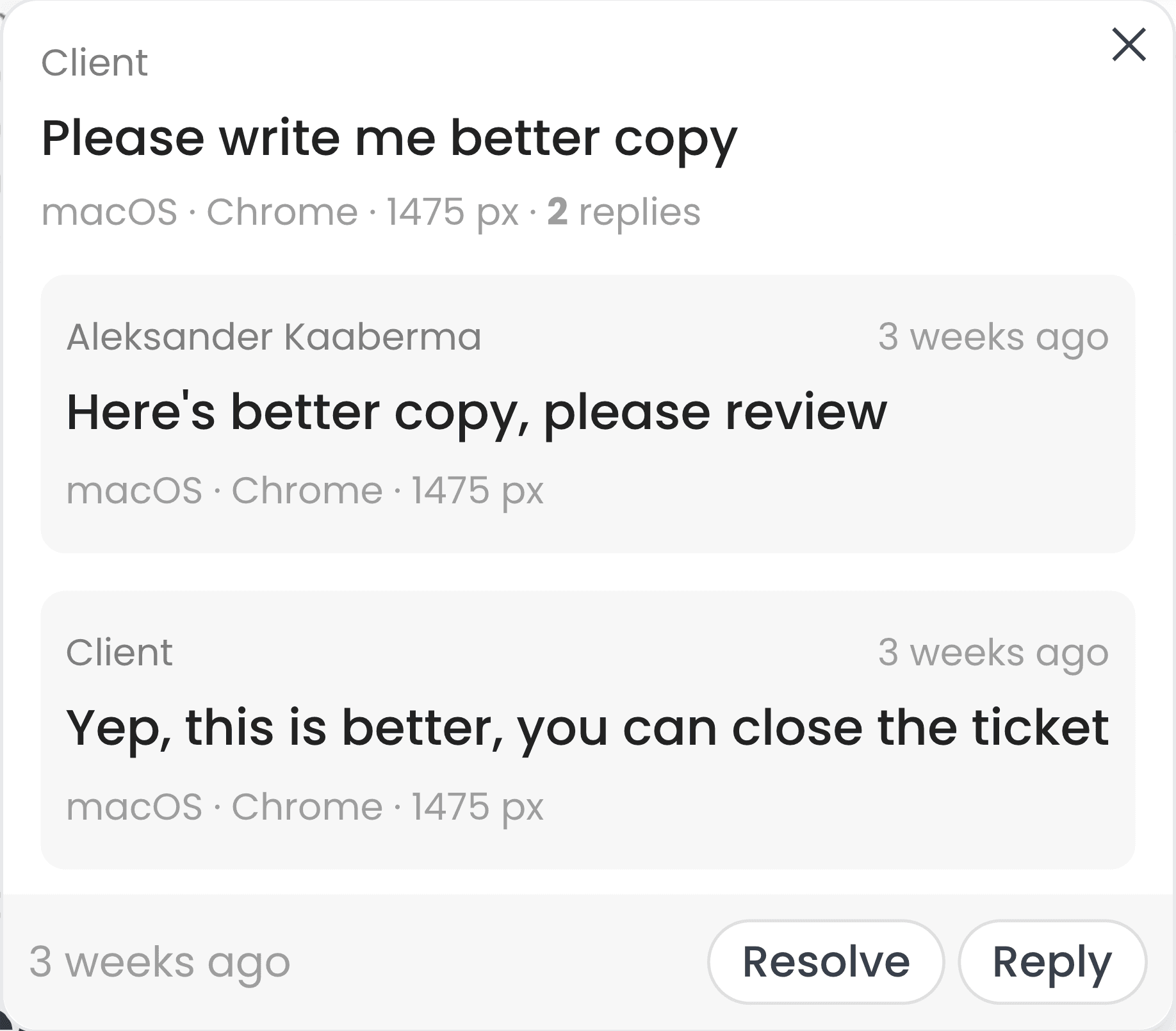The width and height of the screenshot is (1176, 1031).
Task: Click "Chrome" under Aleksander Kaaberma's reply
Action: click(307, 491)
